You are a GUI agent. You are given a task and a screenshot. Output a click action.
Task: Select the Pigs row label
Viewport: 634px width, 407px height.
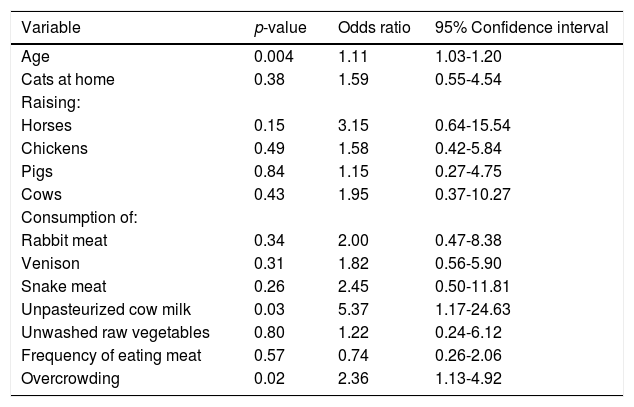coord(37,169)
